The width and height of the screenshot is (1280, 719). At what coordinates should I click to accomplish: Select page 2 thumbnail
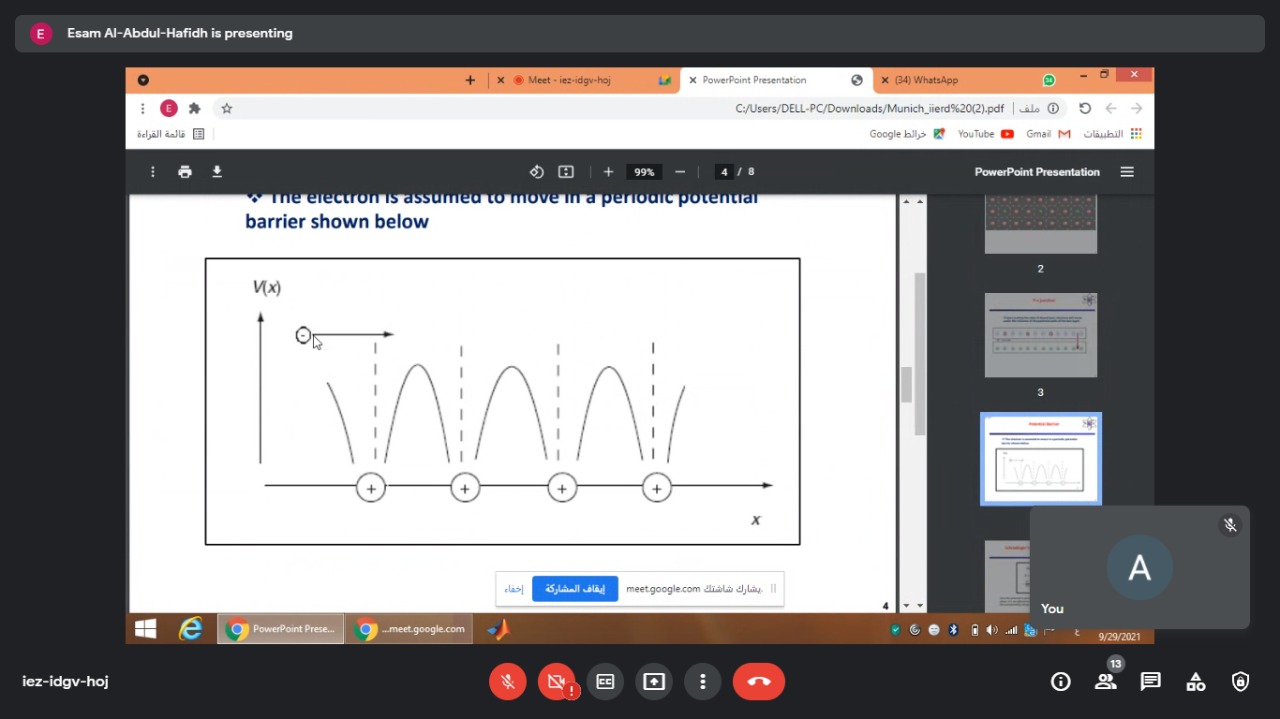[x=1041, y=224]
